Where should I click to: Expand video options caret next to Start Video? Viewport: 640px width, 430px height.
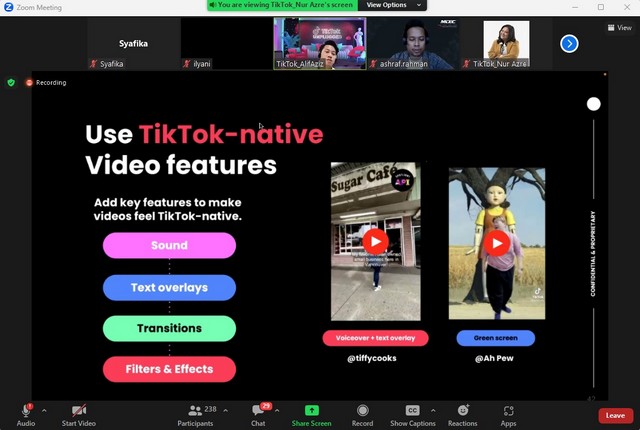(x=106, y=410)
